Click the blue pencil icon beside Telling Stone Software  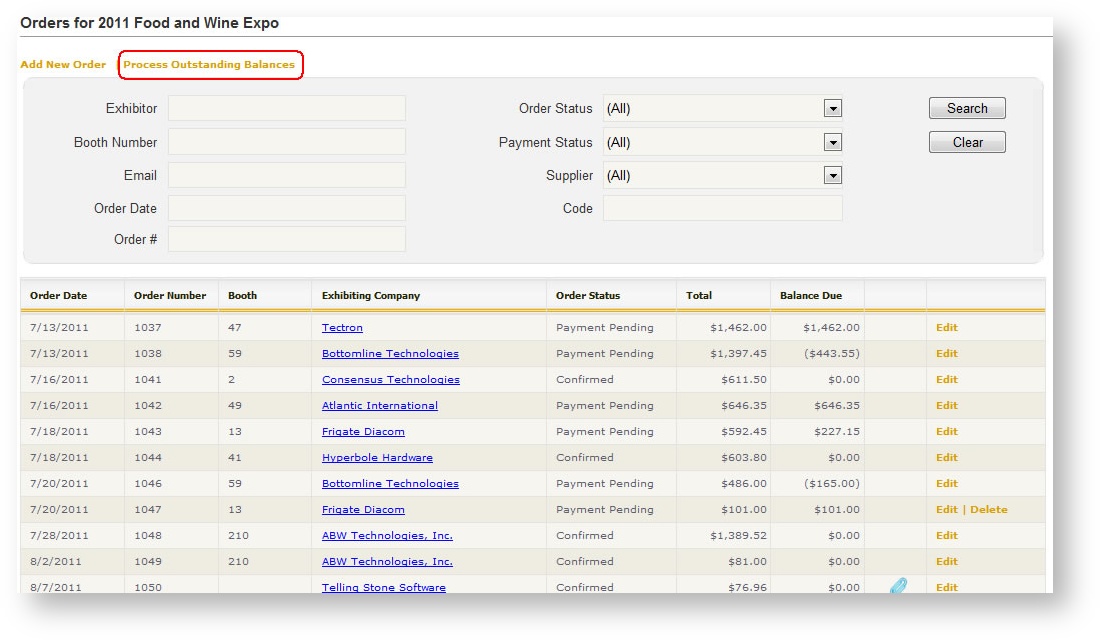(x=897, y=585)
